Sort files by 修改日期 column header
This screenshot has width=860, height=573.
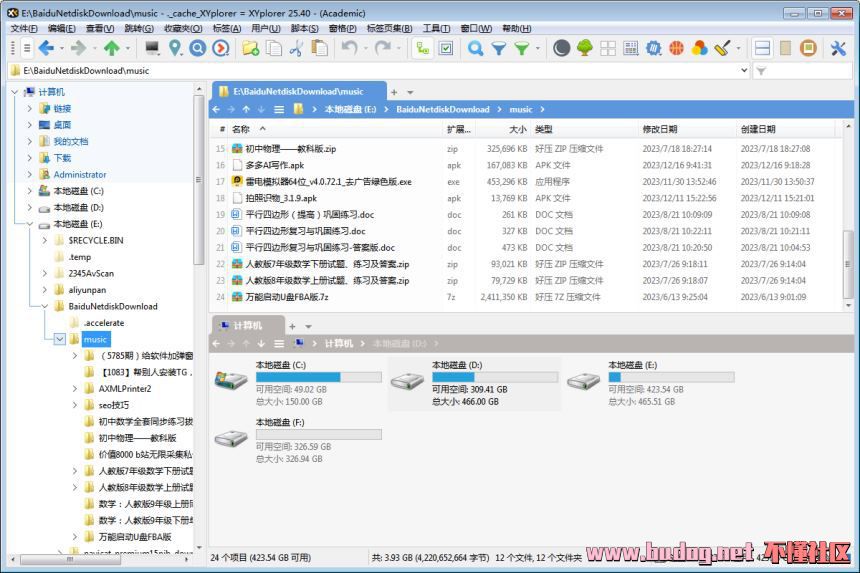(x=660, y=129)
